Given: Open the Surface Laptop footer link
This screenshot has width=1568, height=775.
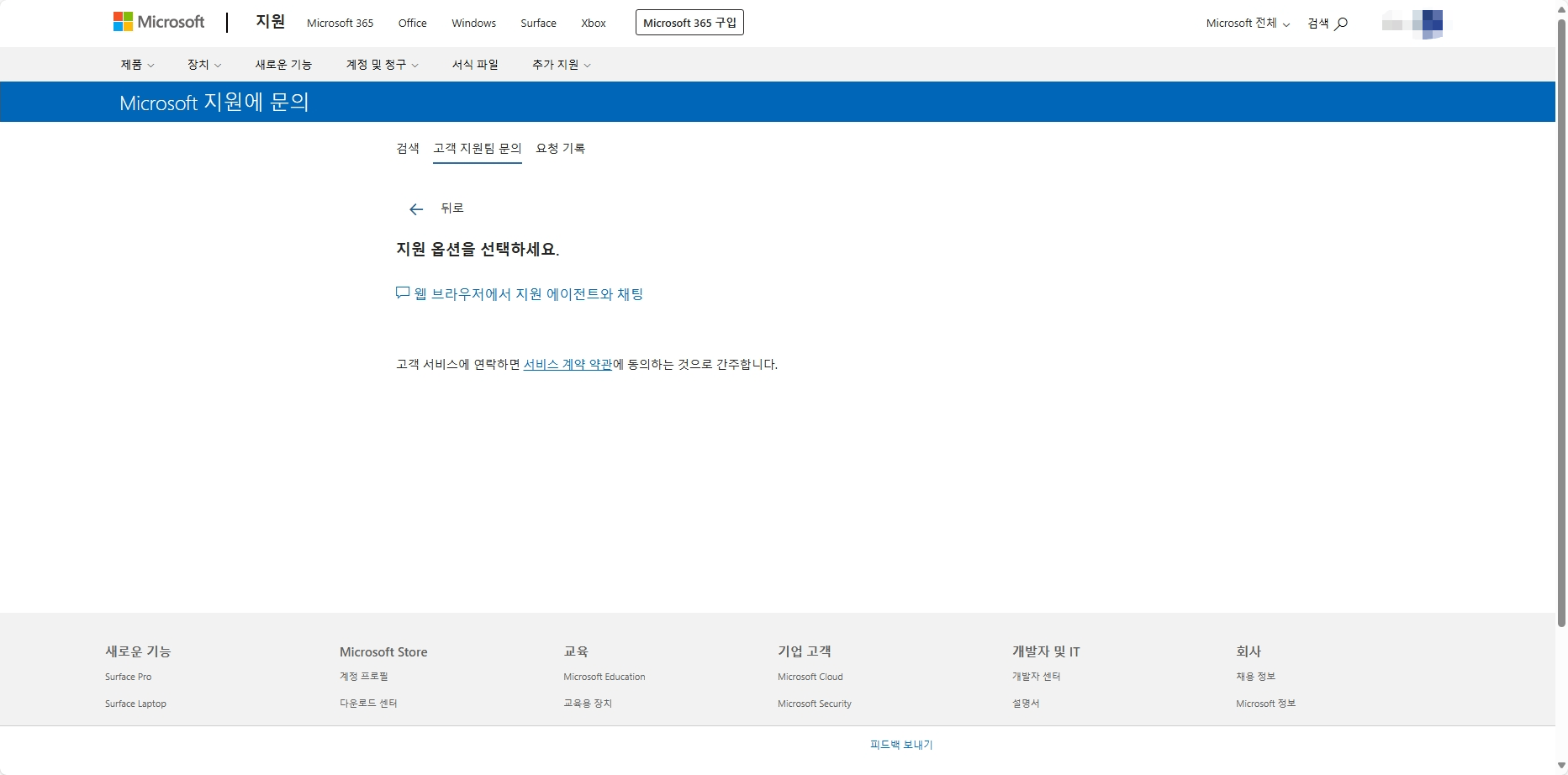Looking at the screenshot, I should coord(135,704).
